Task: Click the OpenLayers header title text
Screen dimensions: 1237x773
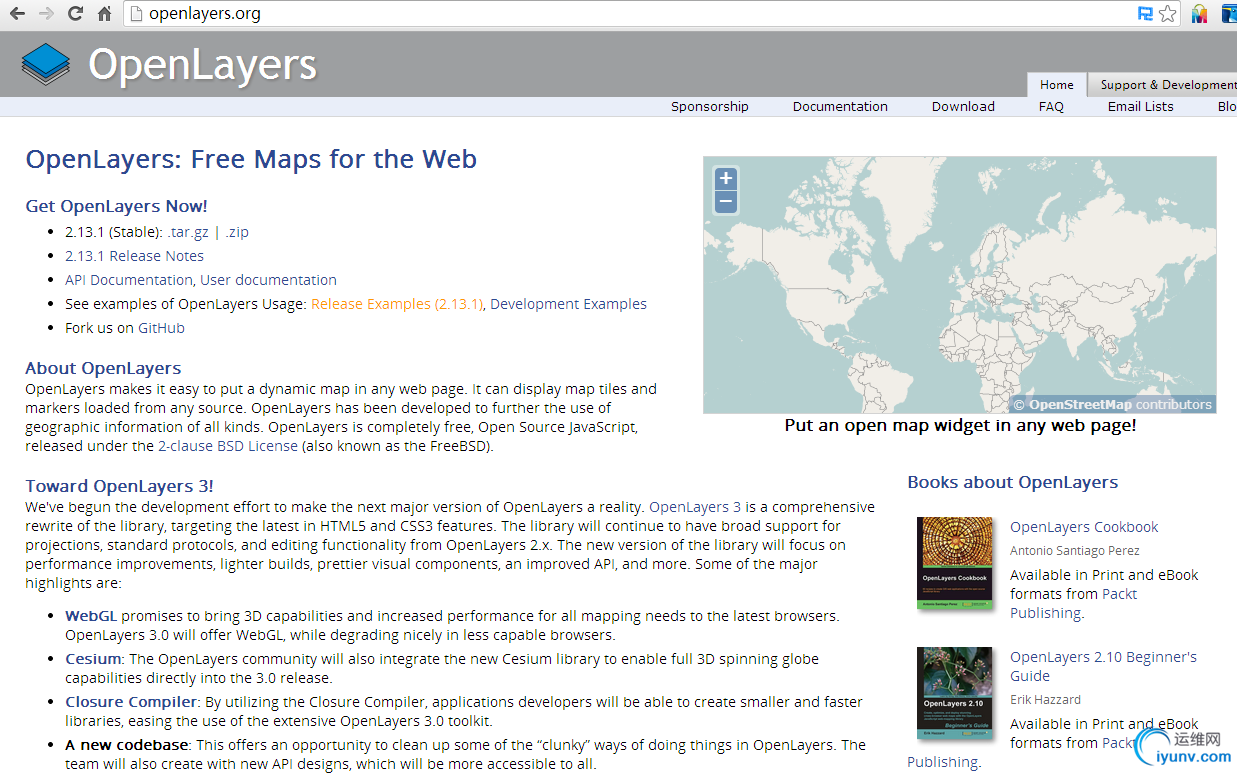Action: click(x=202, y=65)
